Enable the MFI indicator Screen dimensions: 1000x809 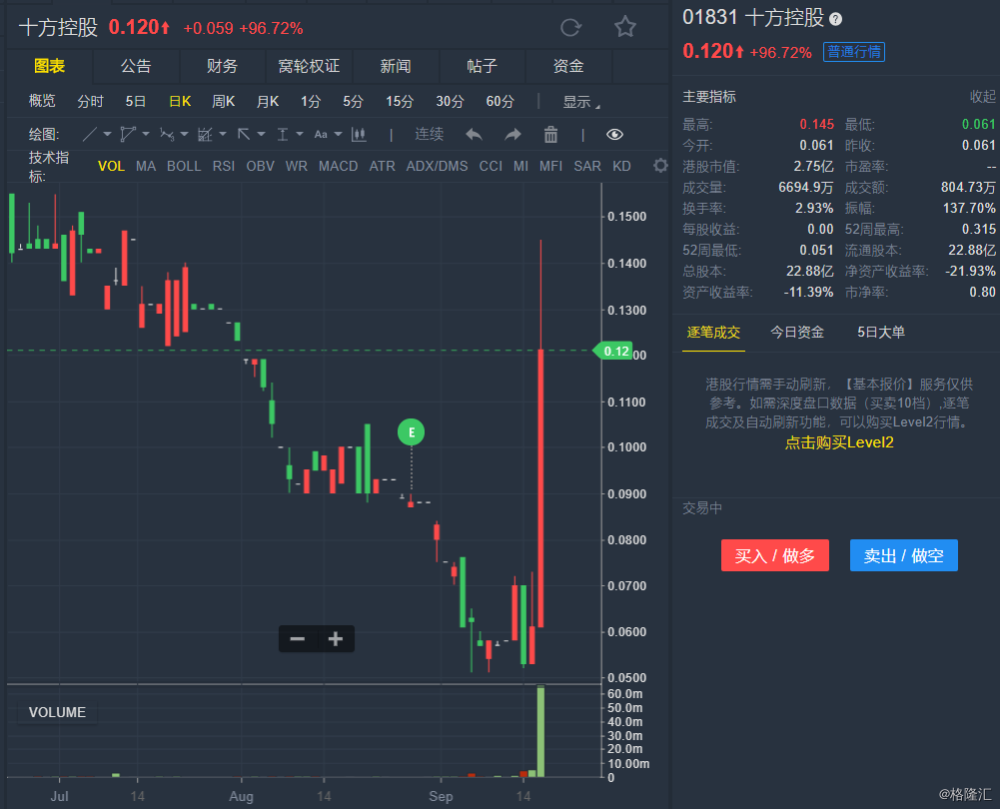pos(551,166)
